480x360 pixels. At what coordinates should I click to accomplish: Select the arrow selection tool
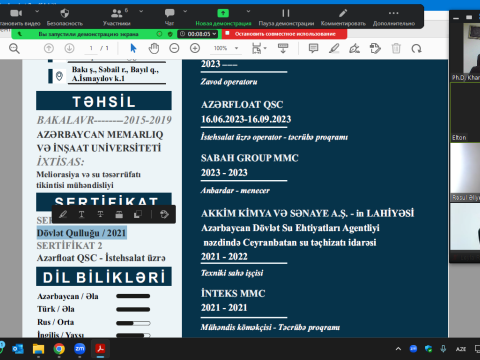click(133, 49)
